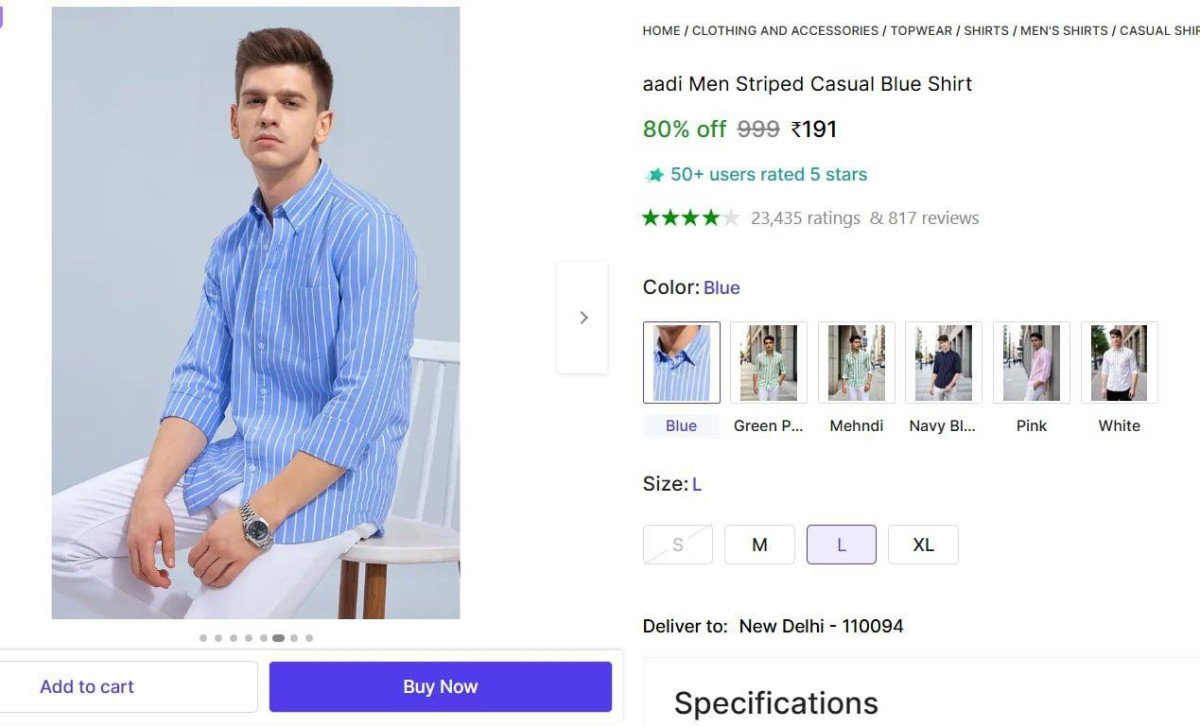Screen dimensions: 1200x727
Task: Choose size XL
Action: click(x=923, y=545)
